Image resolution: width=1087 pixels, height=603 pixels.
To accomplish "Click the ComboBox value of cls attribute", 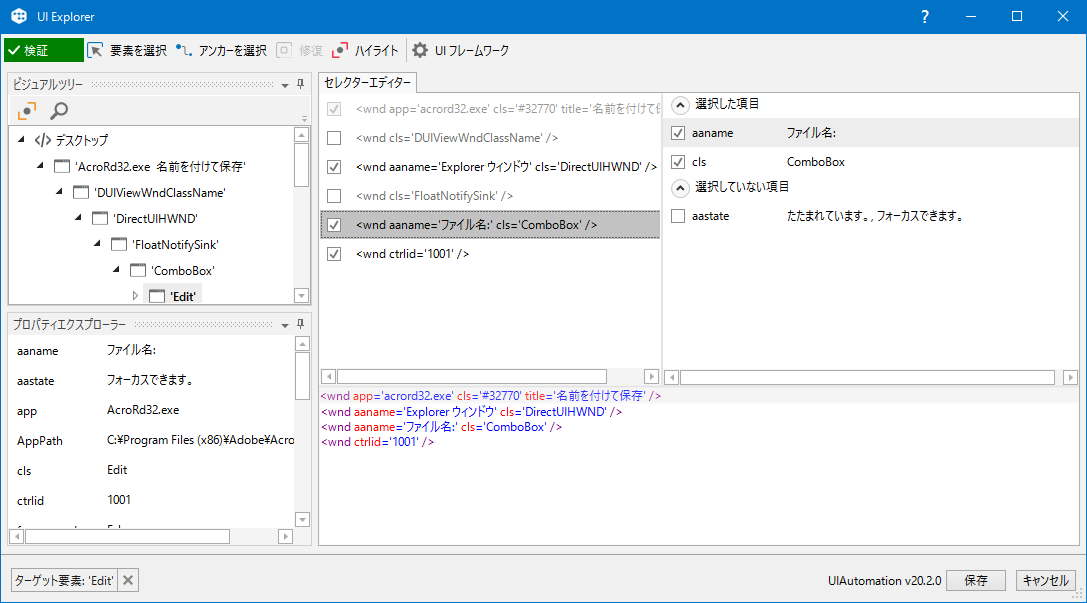I will (815, 162).
